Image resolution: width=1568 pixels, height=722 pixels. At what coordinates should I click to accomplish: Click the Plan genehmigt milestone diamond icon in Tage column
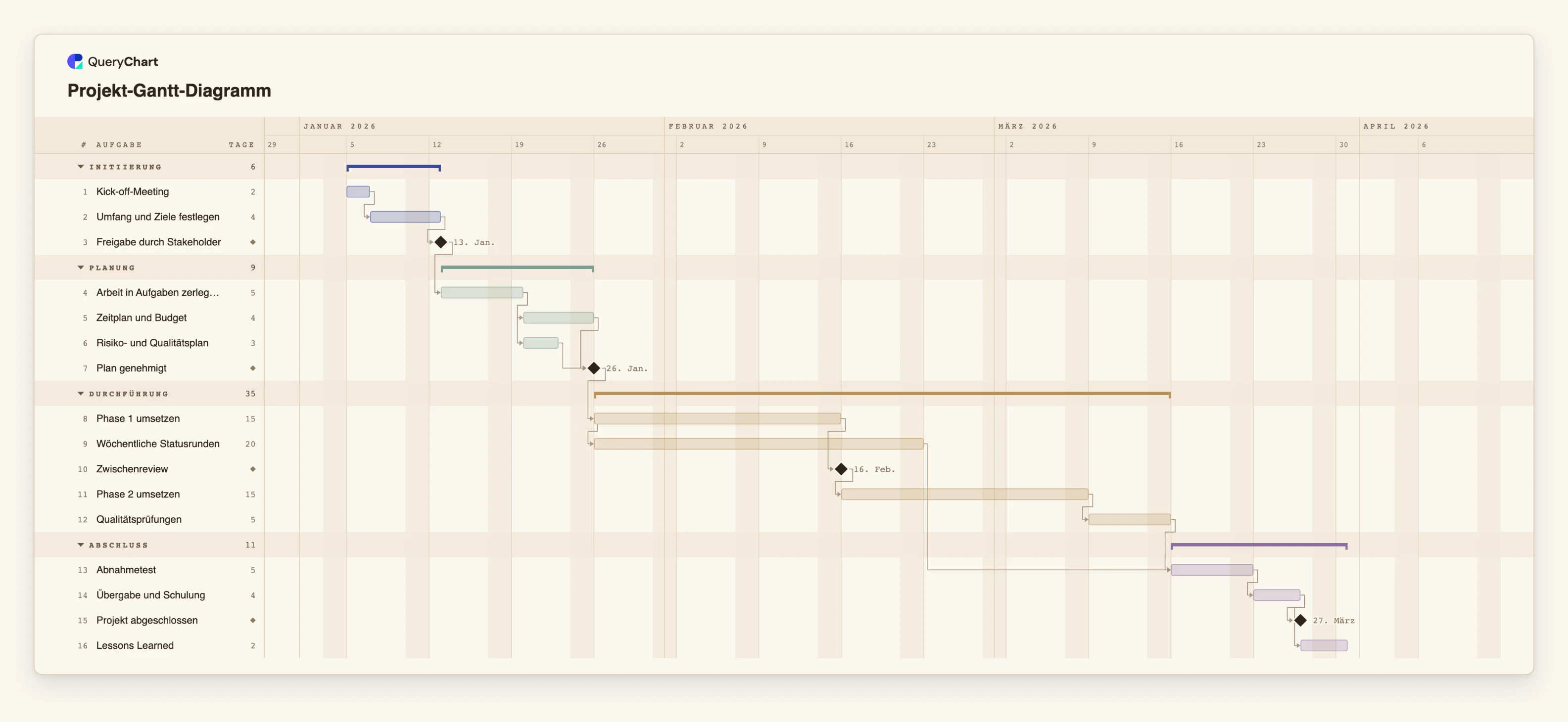(253, 368)
